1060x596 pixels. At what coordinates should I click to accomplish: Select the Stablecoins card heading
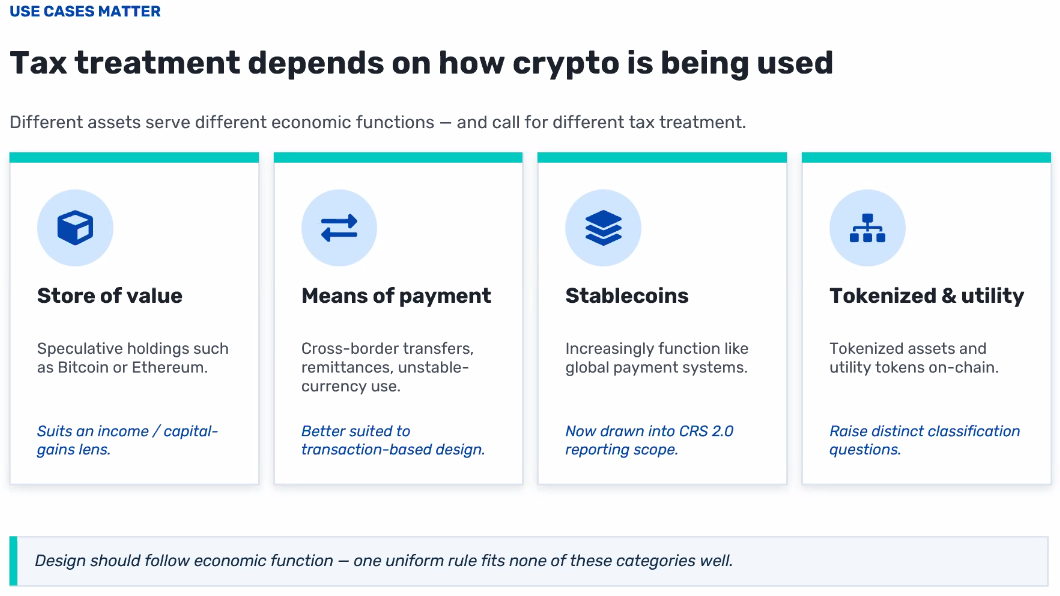tap(627, 296)
